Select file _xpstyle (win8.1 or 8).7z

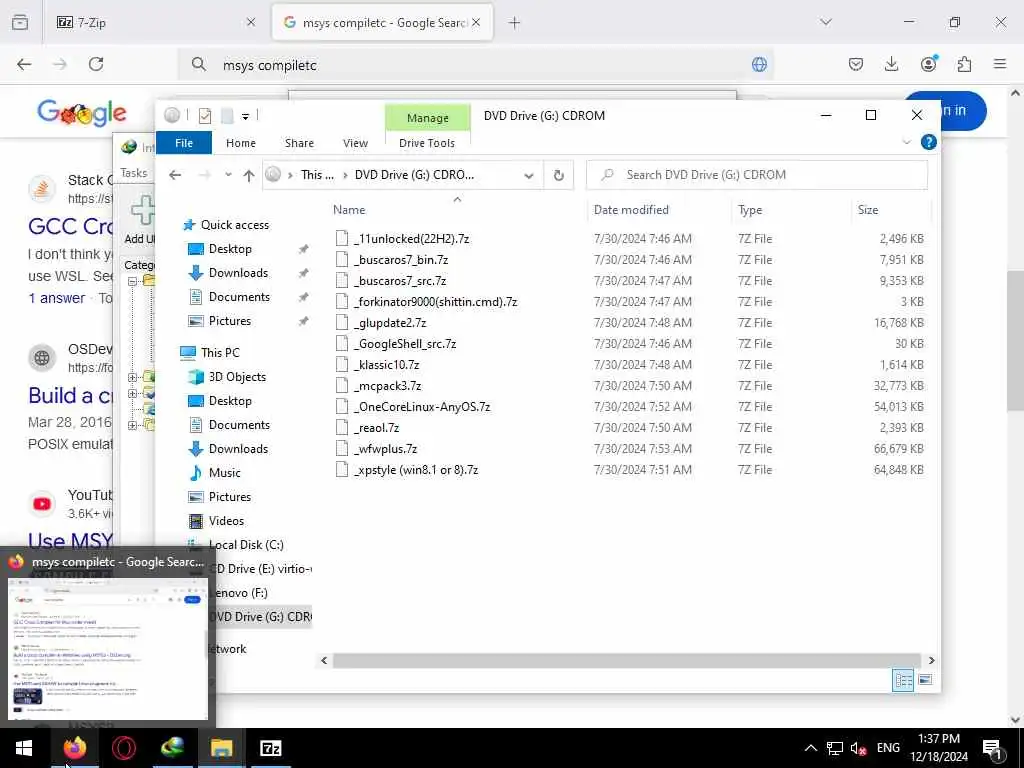click(416, 470)
